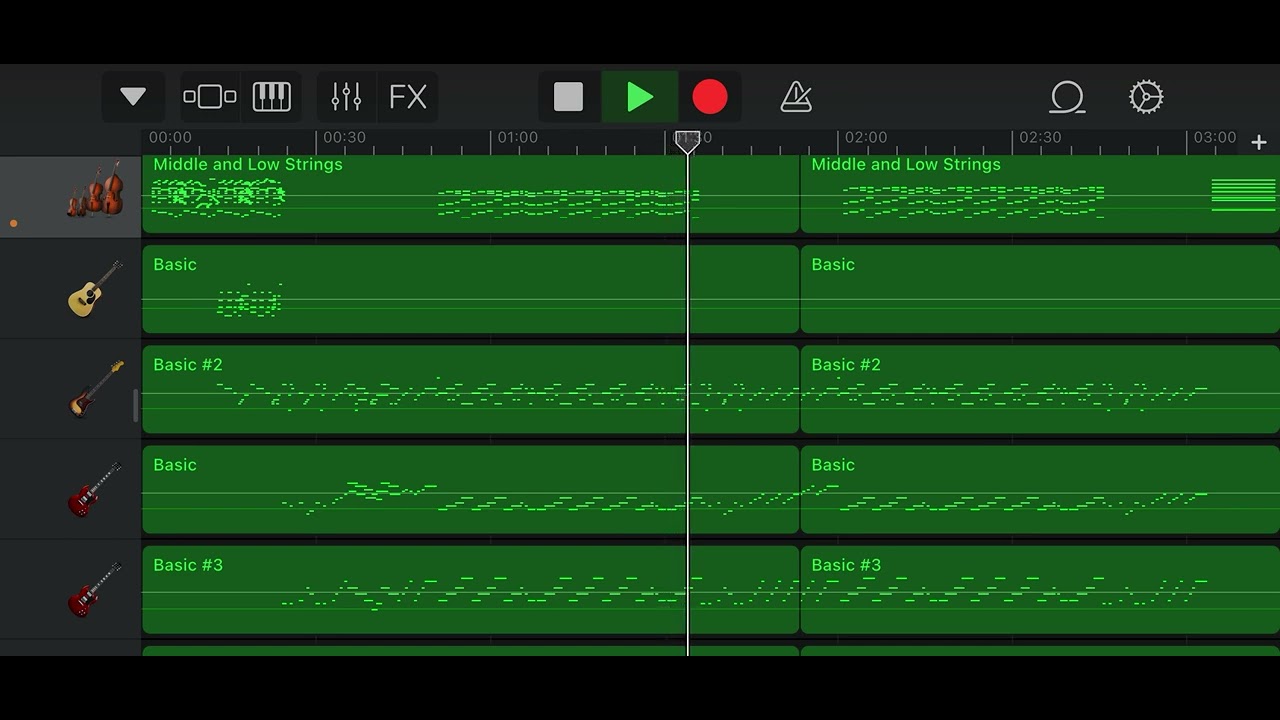This screenshot has height=720, width=1280.
Task: Open the song settings gear
Action: [1146, 97]
